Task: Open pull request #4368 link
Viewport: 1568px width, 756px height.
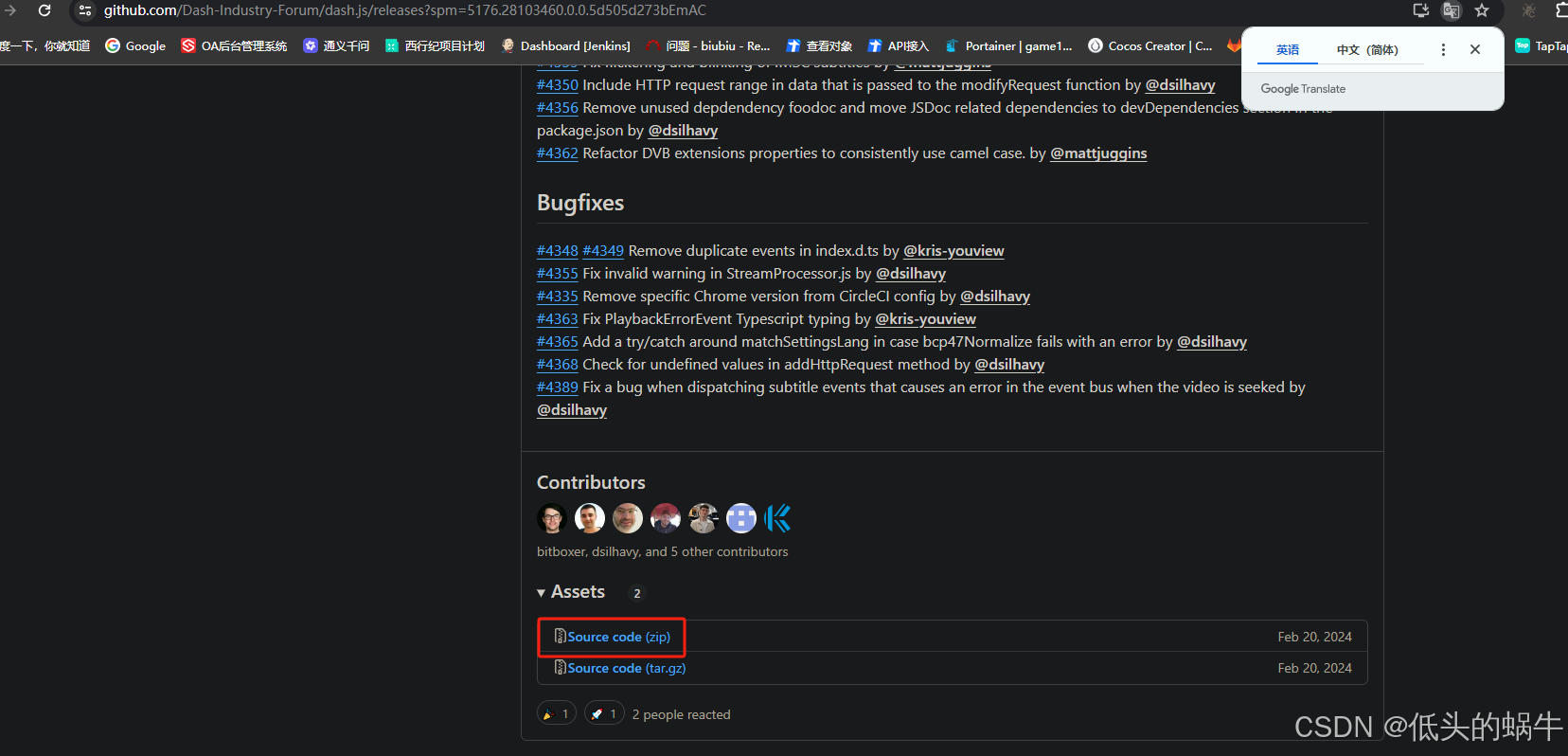Action: point(557,365)
